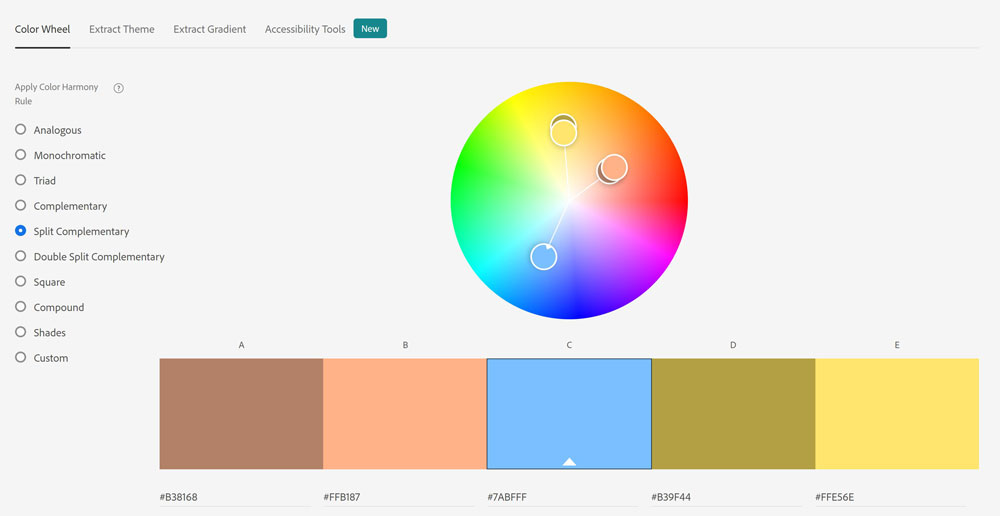Image resolution: width=1000 pixels, height=516 pixels.
Task: Go to the Accessibility Tools tab
Action: coord(305,29)
